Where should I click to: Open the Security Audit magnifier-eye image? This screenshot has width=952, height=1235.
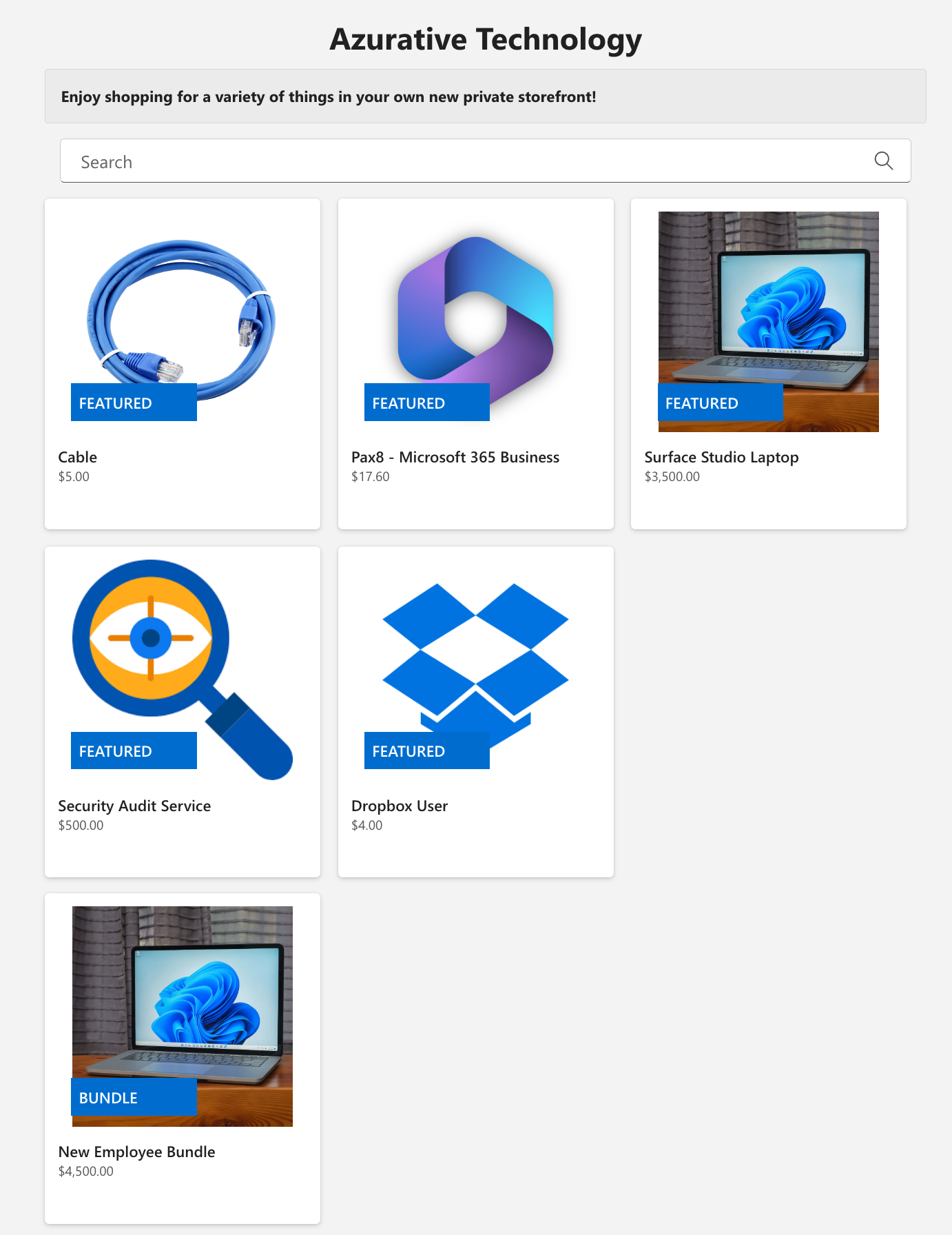(182, 670)
